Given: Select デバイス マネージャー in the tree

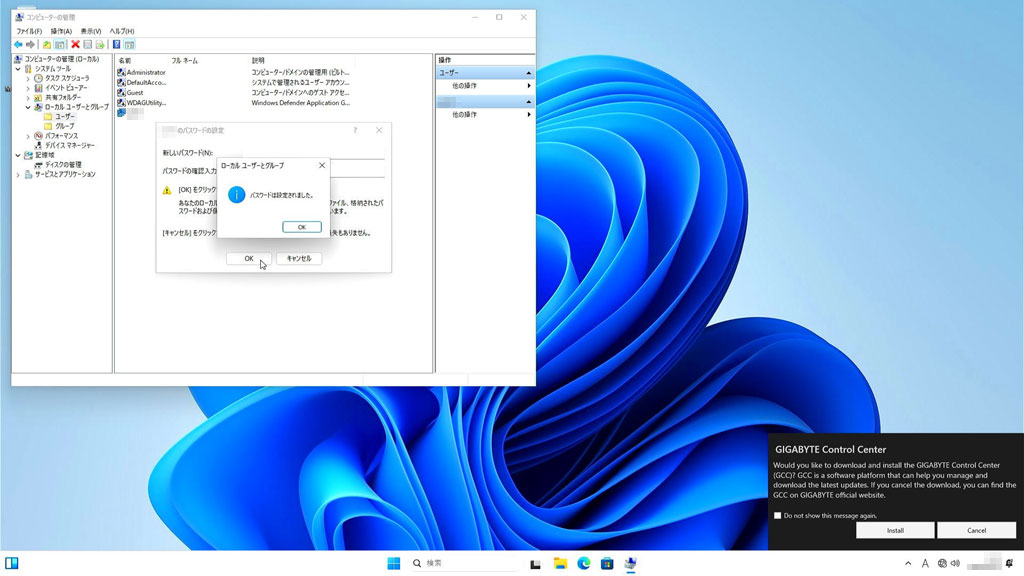Looking at the screenshot, I should [x=69, y=145].
